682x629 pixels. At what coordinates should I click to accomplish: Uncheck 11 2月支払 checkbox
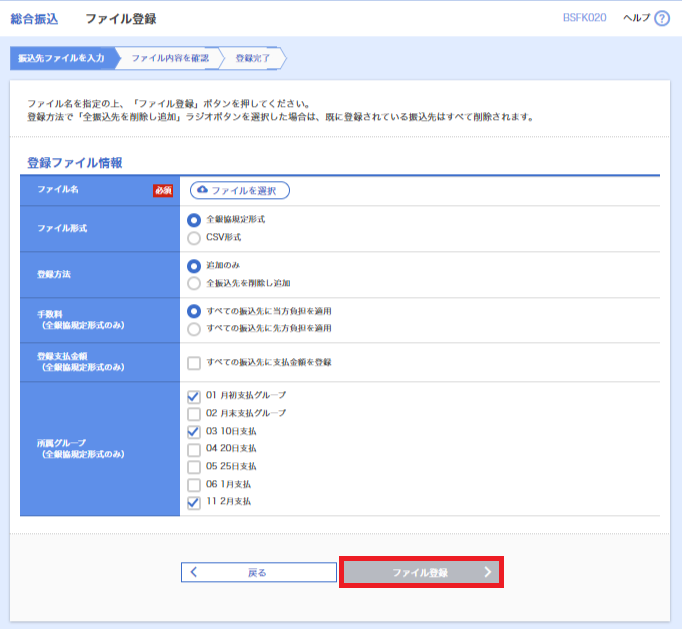coord(194,502)
